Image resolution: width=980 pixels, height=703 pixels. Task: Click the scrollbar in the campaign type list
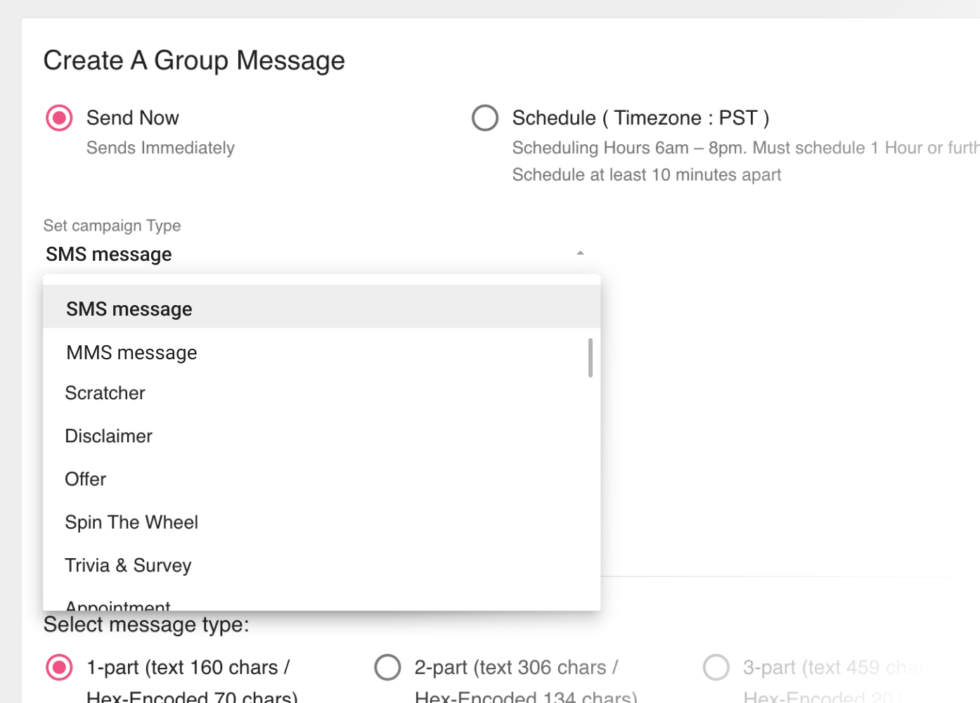590,356
